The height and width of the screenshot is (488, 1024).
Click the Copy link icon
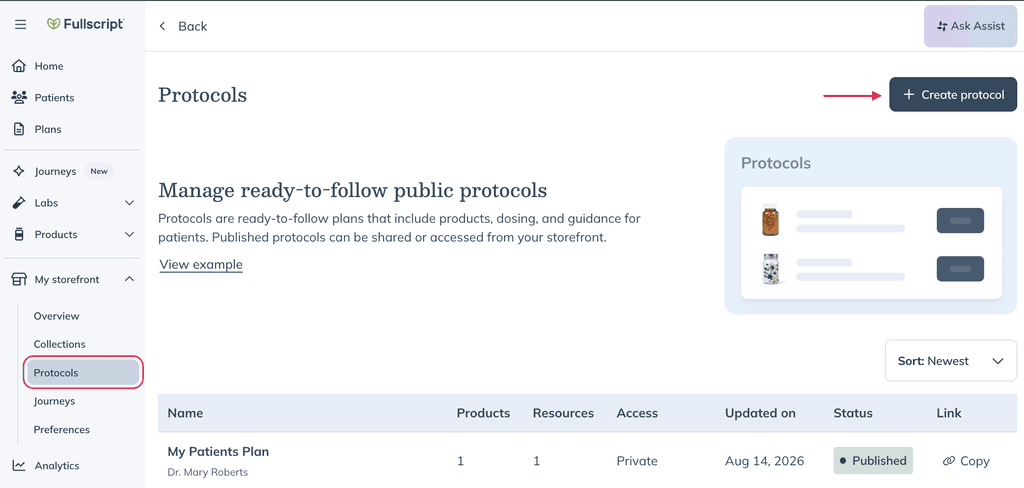click(949, 461)
